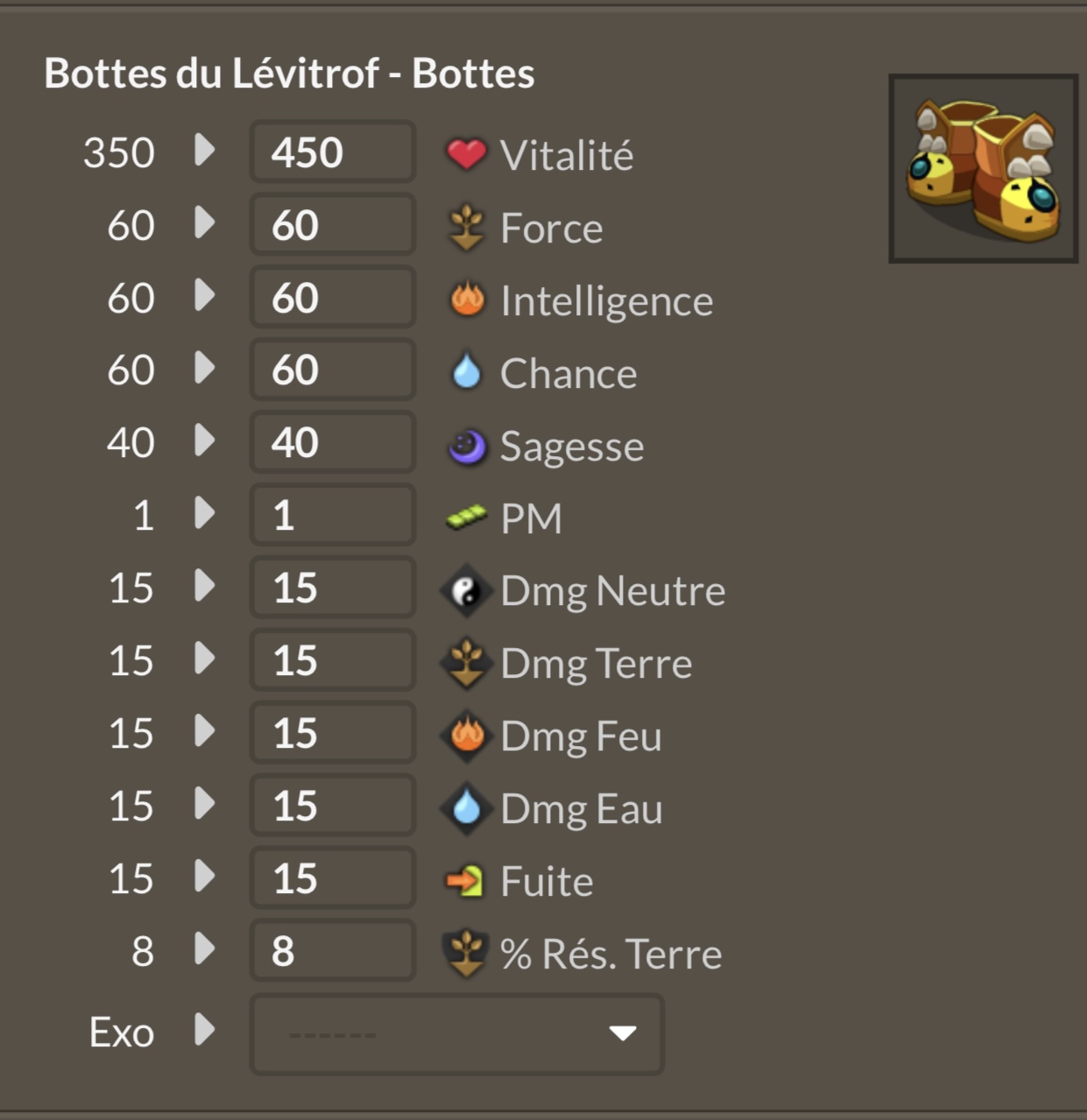Click the yin-yang Dmg Neutre icon

coord(466,591)
